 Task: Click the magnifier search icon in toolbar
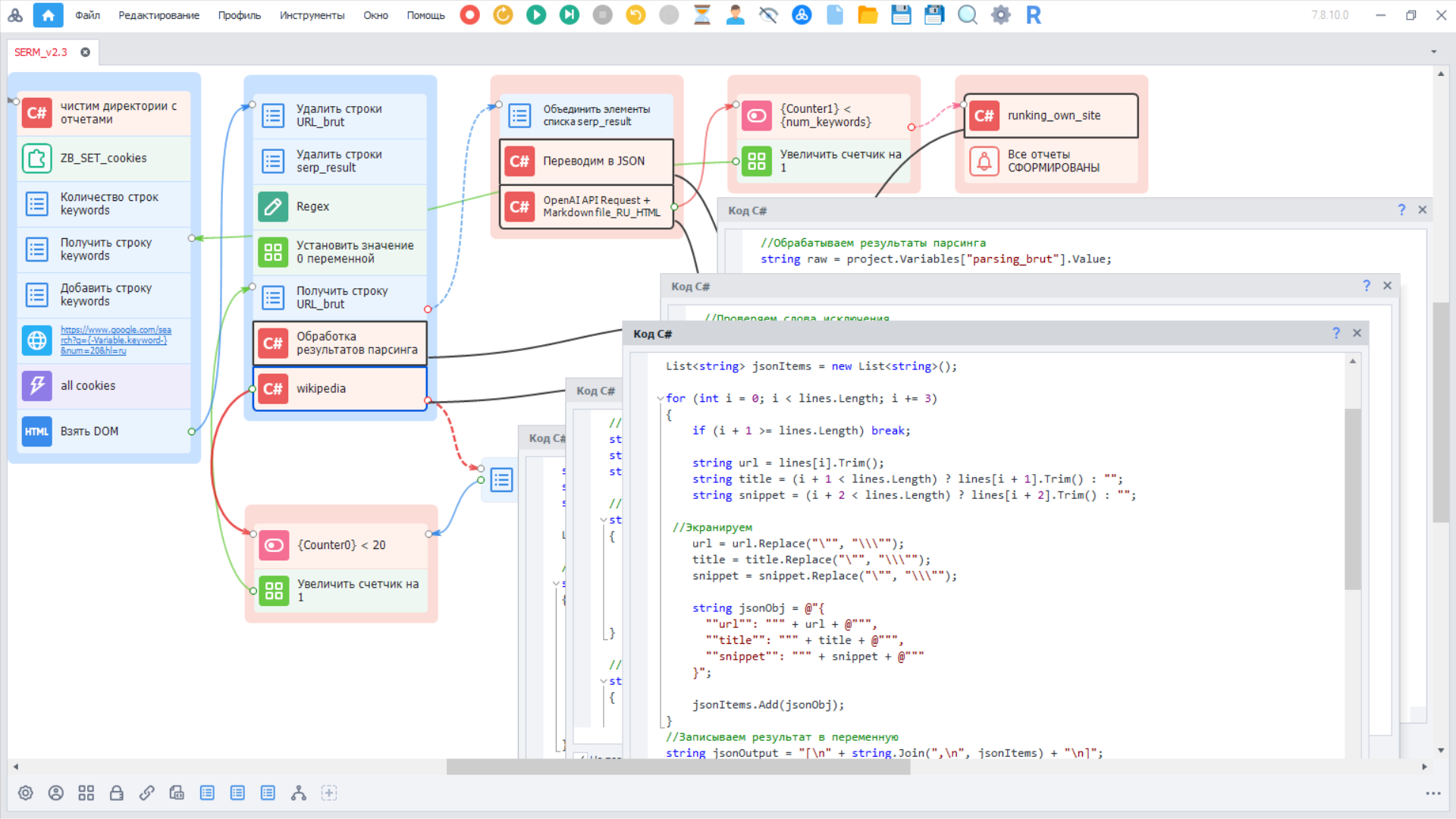pos(968,14)
